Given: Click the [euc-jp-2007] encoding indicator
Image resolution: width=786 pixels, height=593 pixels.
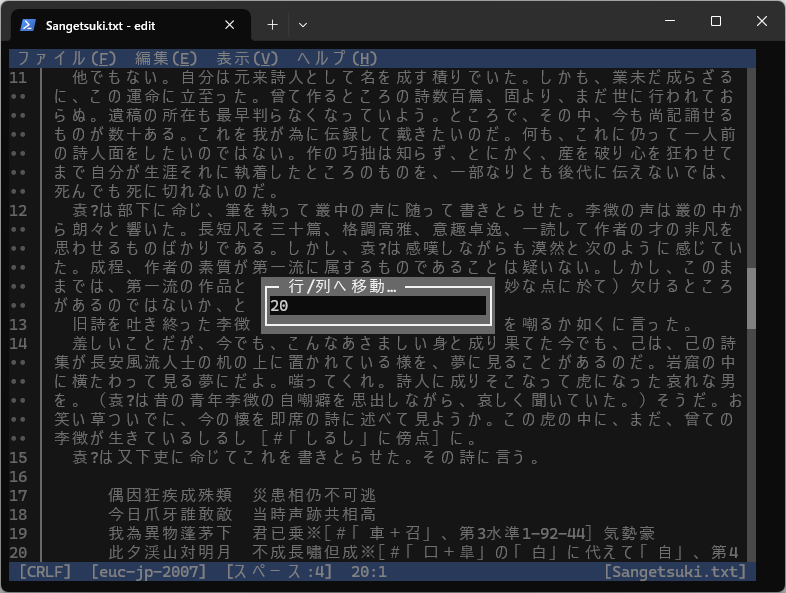Looking at the screenshot, I should 148,571.
